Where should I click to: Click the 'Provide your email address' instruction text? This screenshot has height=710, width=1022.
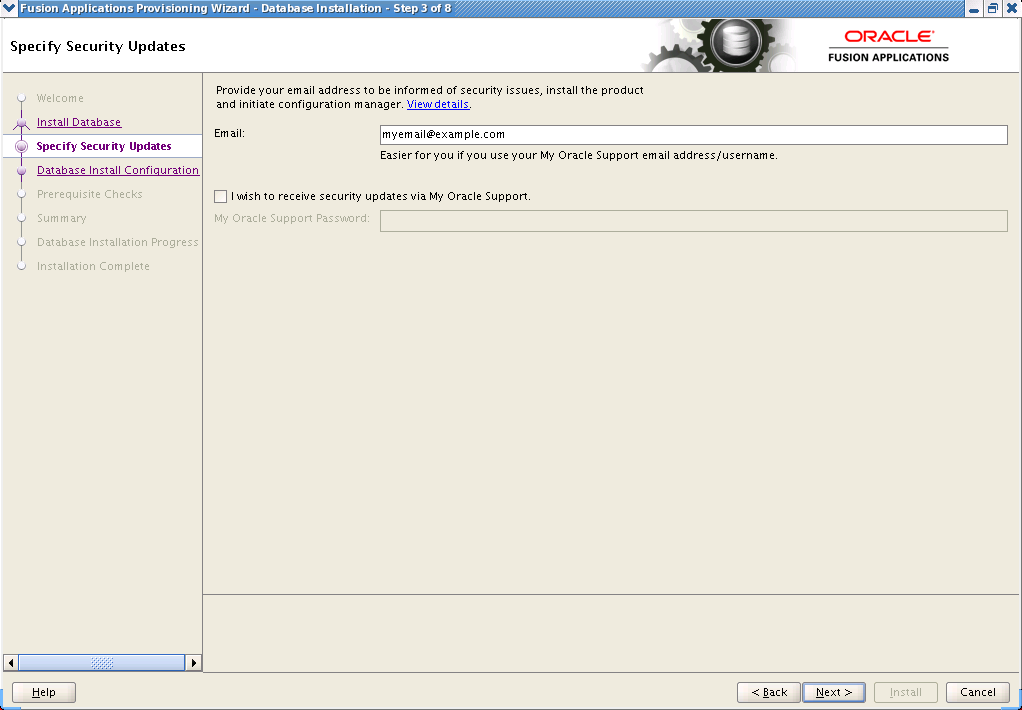430,97
